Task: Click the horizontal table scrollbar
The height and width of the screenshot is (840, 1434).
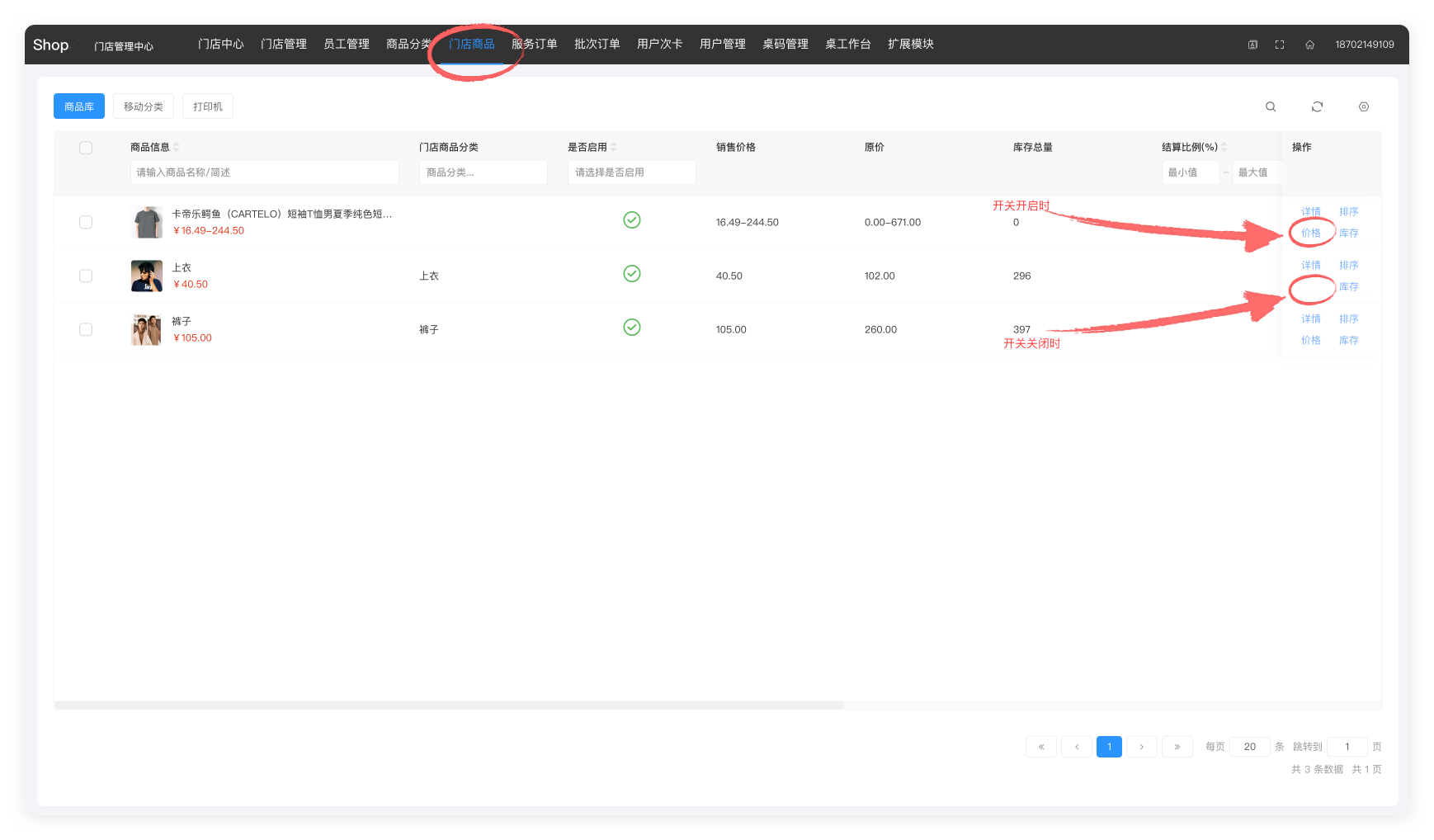Action: [x=449, y=706]
